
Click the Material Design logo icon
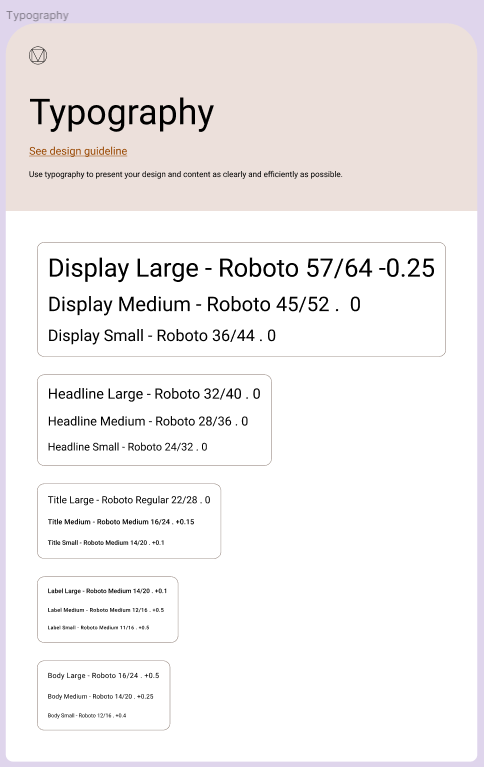[x=38, y=55]
